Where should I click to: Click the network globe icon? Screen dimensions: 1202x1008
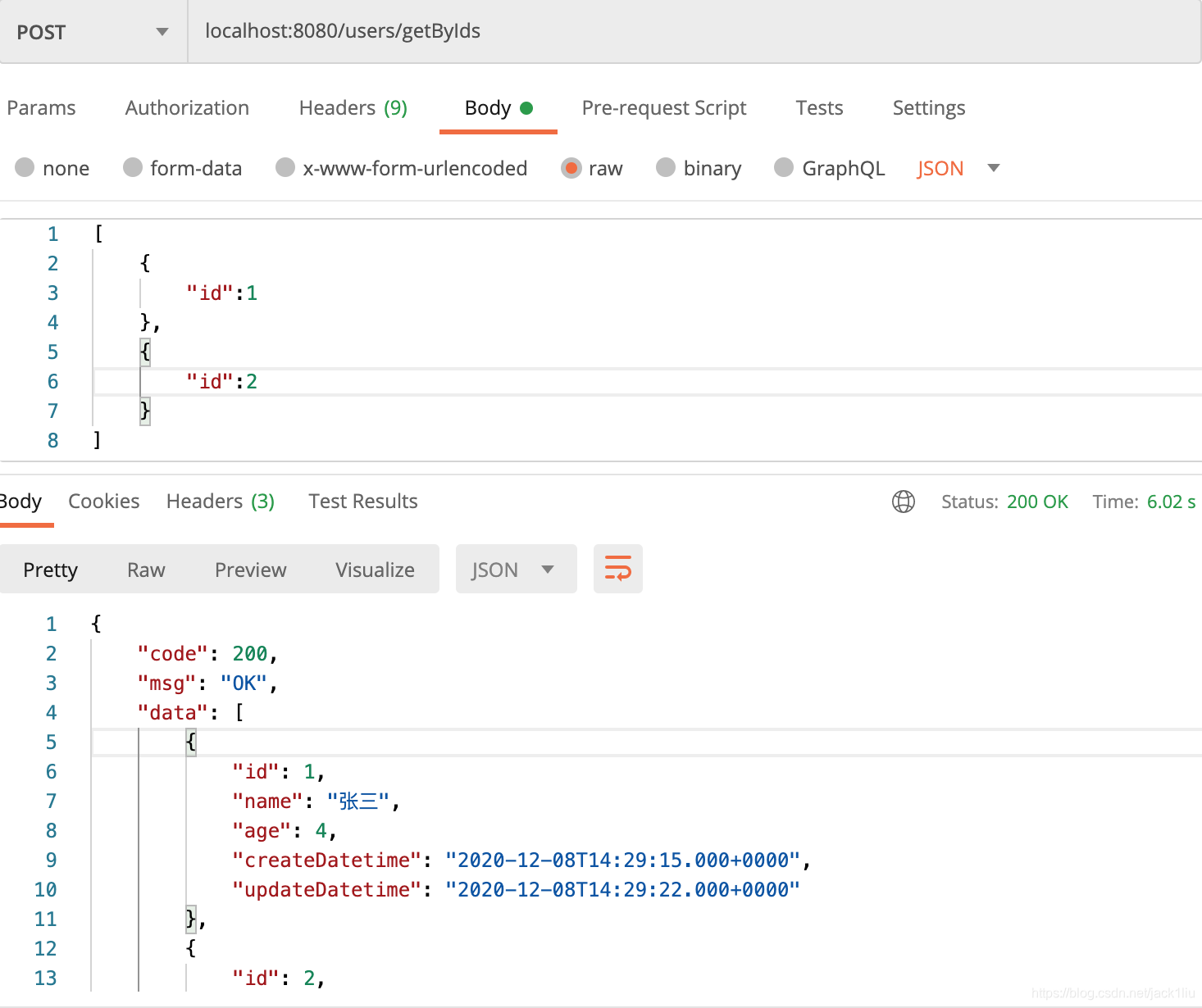point(904,502)
